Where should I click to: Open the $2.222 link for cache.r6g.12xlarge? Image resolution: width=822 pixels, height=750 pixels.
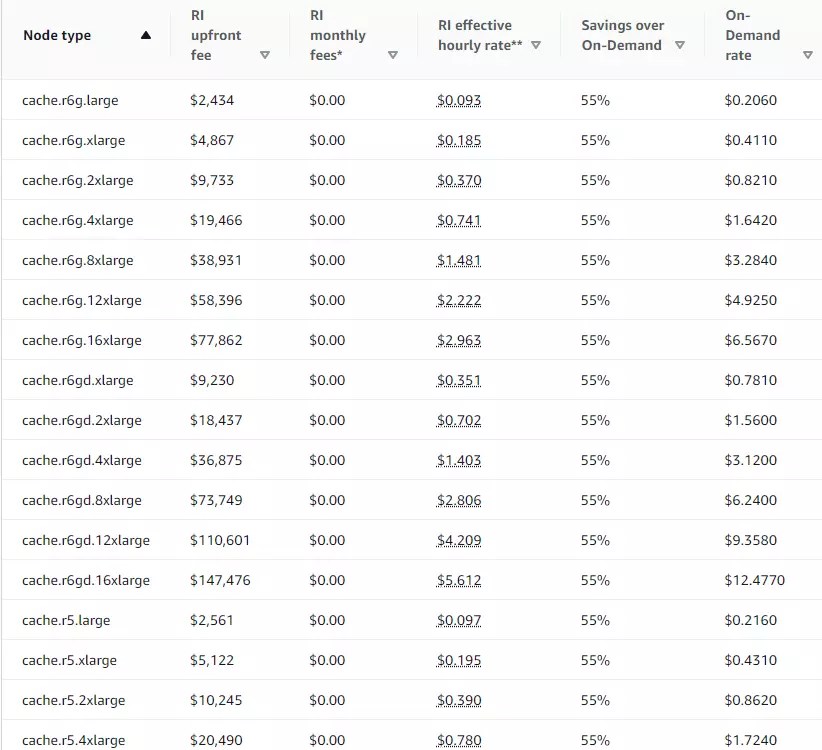tap(459, 300)
